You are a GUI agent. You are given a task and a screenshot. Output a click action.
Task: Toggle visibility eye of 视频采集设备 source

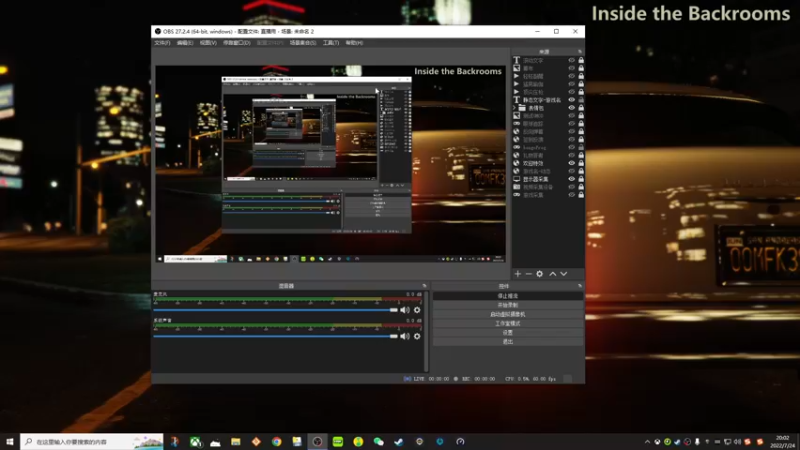(571, 187)
